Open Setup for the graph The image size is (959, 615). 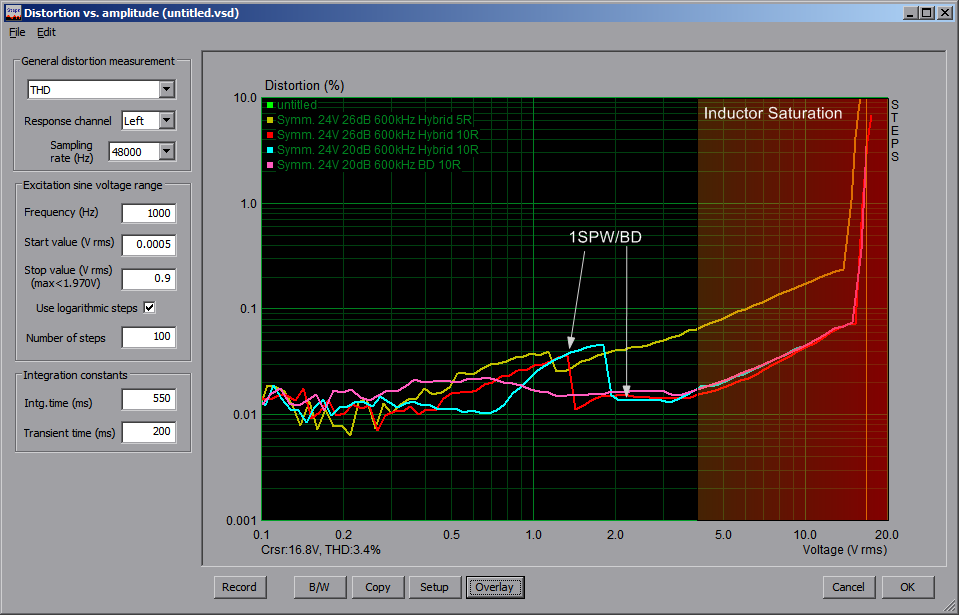coord(434,587)
